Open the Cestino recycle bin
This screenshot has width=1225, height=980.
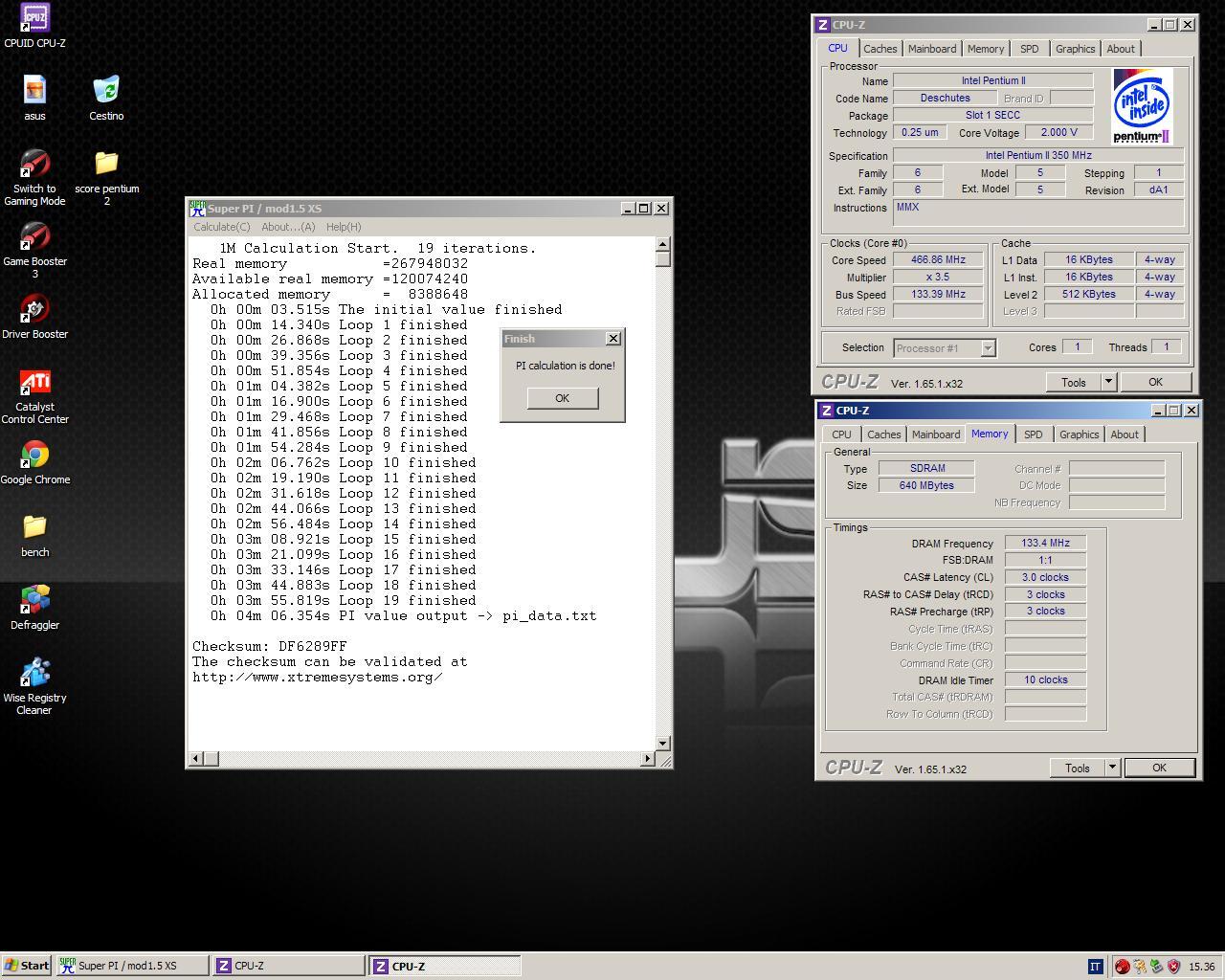[x=106, y=98]
